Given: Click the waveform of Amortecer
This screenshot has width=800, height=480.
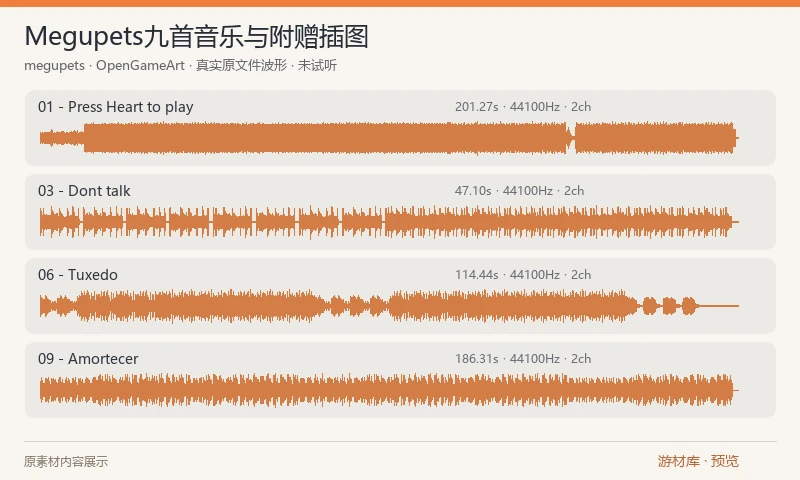Looking at the screenshot, I should point(389,390).
